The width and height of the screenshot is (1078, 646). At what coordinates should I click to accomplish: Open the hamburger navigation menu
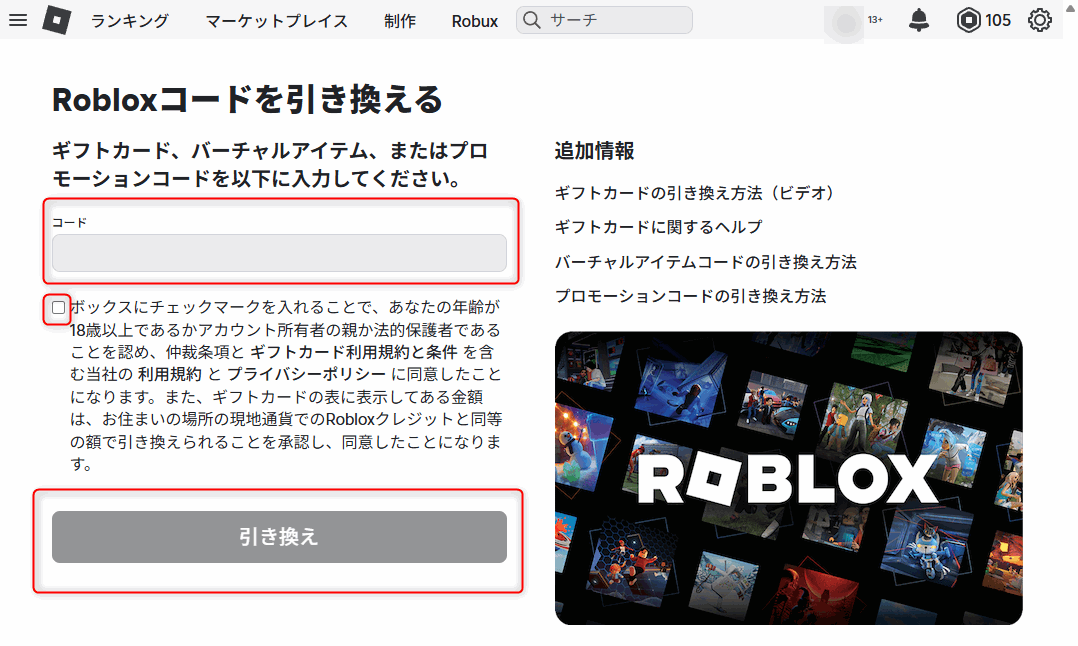point(18,20)
